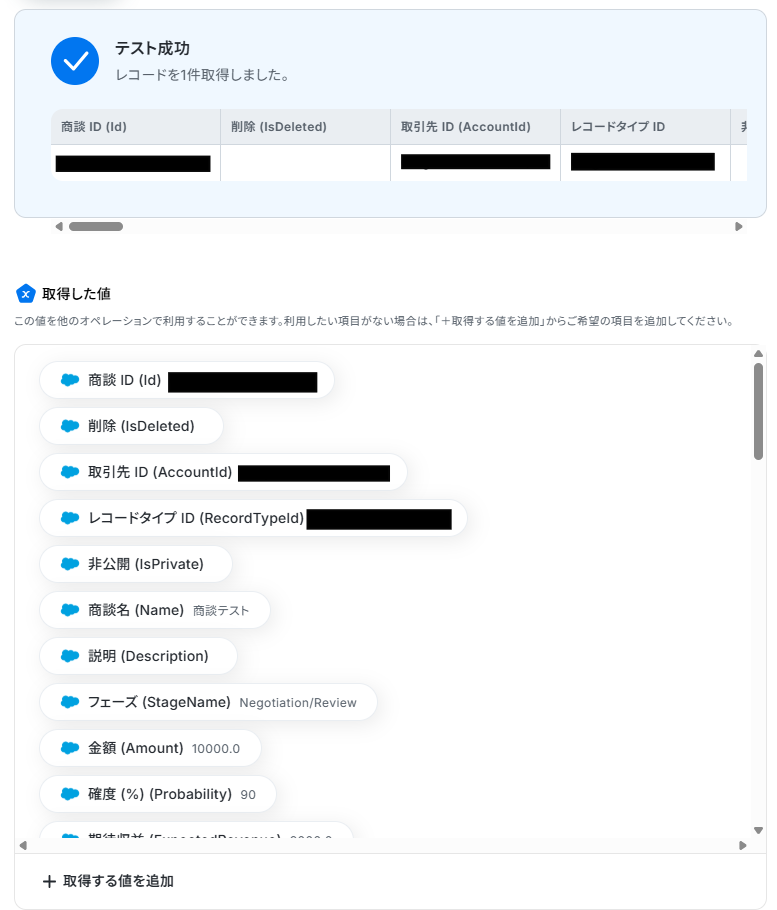
Task: Click 取得する値を追加 to add a value
Action: tap(109, 881)
